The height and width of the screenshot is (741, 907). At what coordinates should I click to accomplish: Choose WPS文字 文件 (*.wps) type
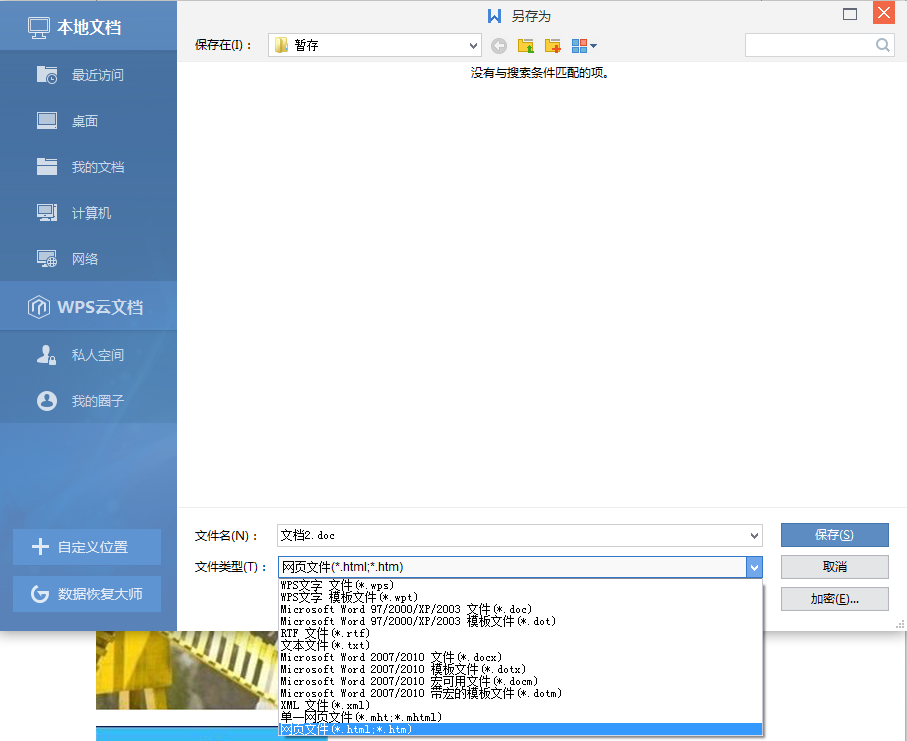tap(521, 585)
